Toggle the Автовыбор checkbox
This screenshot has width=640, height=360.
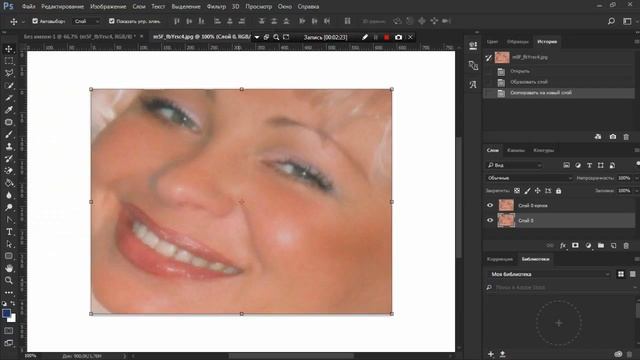[x=35, y=21]
